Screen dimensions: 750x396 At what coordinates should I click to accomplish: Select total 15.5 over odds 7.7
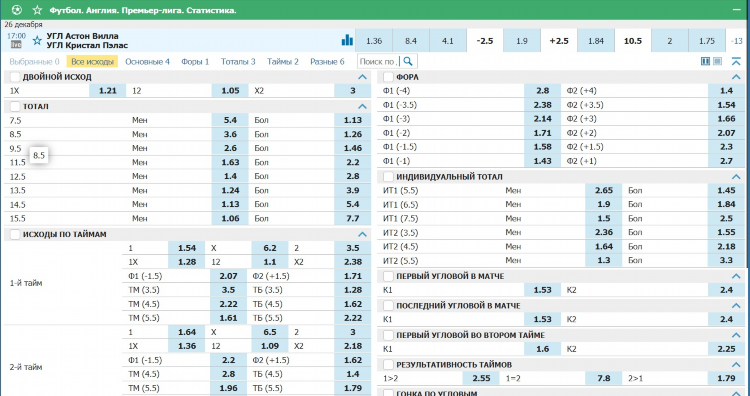[353, 219]
